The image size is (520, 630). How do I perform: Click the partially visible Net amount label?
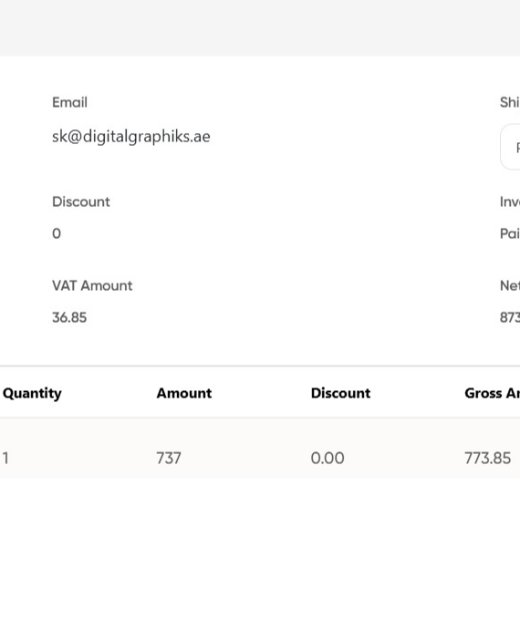click(x=510, y=286)
